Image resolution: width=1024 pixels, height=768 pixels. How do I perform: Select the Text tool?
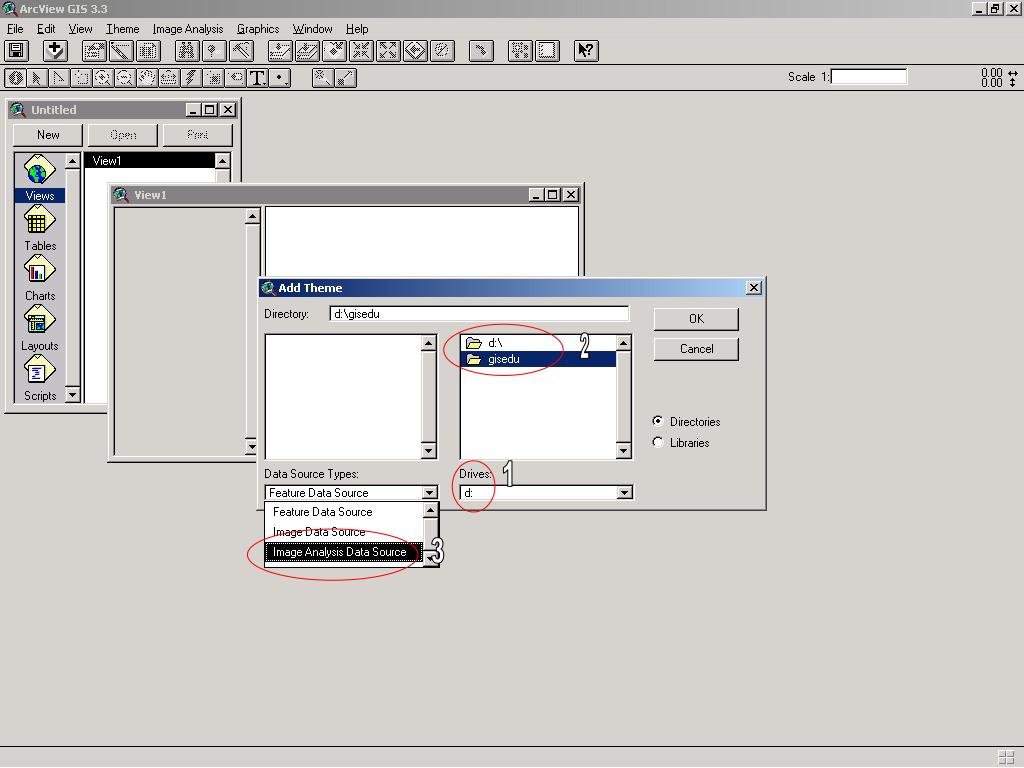pyautogui.click(x=258, y=78)
